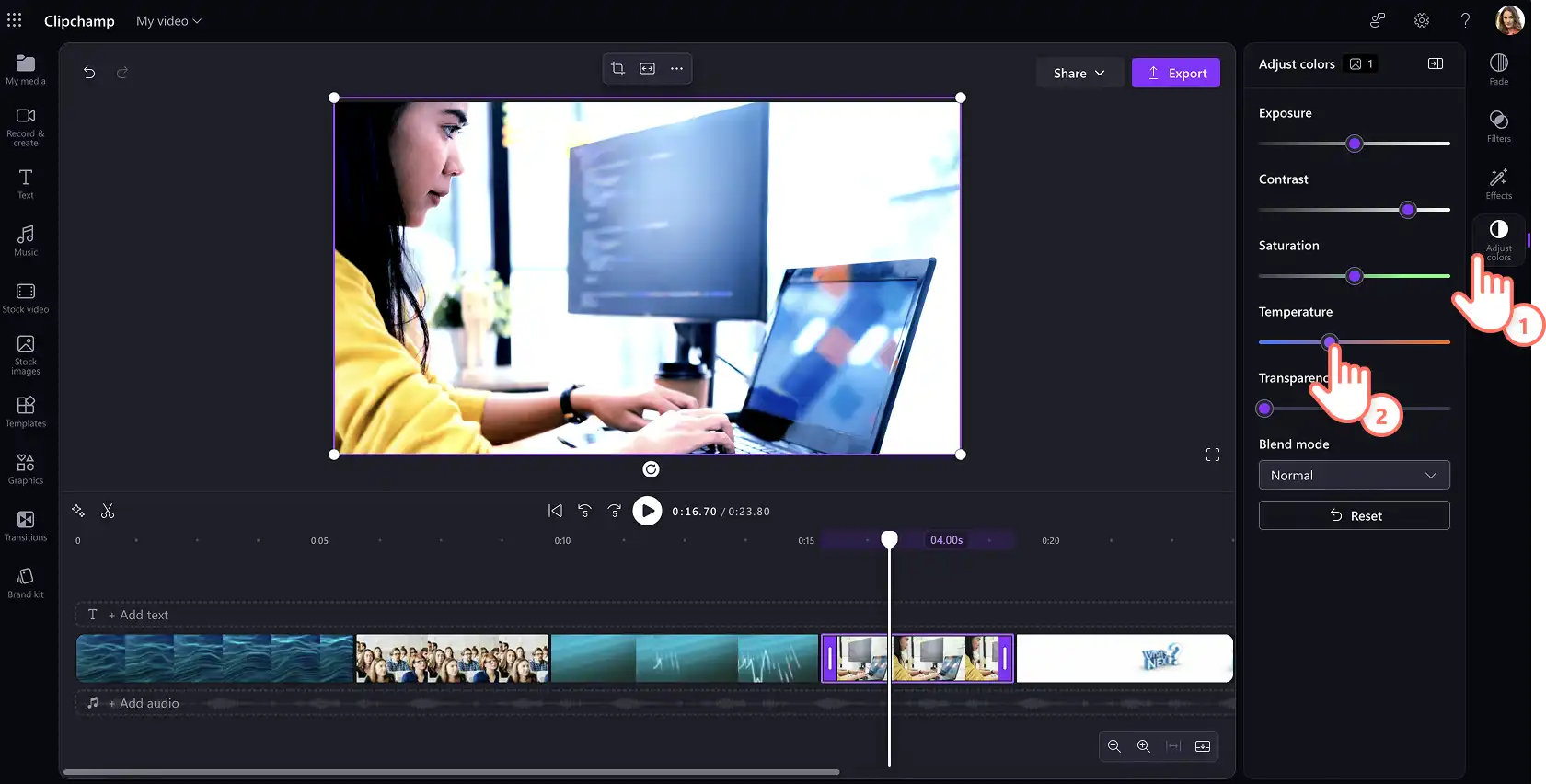This screenshot has height=784, width=1546.
Task: Open the Blend mode Normal dropdown
Action: (1355, 475)
